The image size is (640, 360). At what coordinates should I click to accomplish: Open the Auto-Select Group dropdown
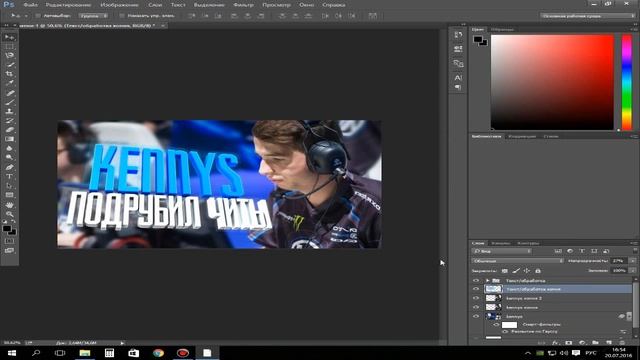[x=93, y=16]
